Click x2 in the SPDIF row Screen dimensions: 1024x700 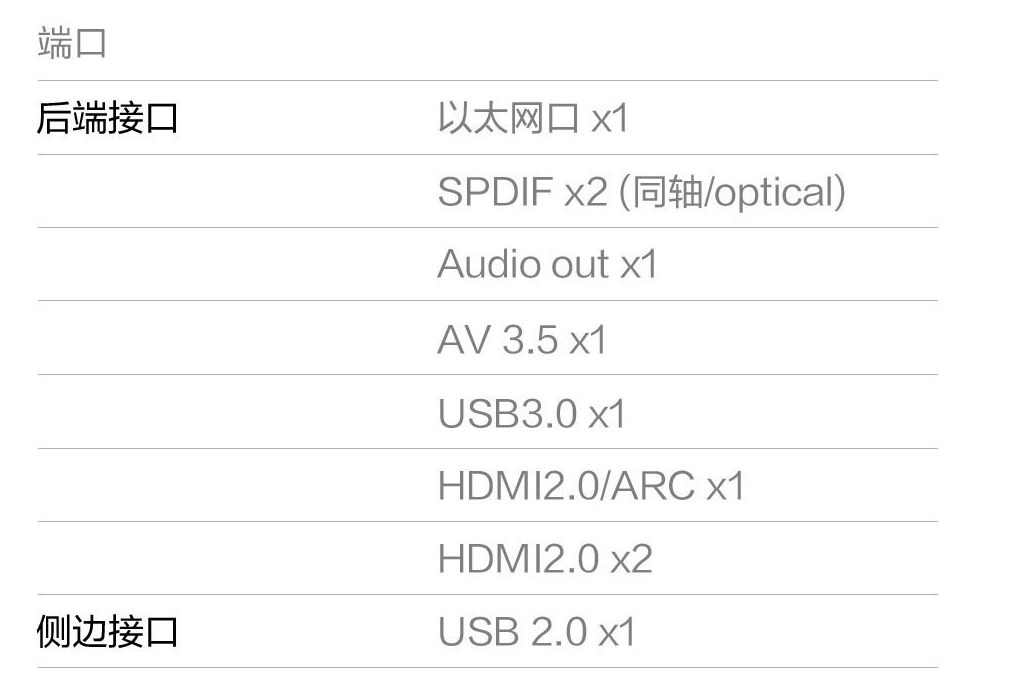coord(586,192)
